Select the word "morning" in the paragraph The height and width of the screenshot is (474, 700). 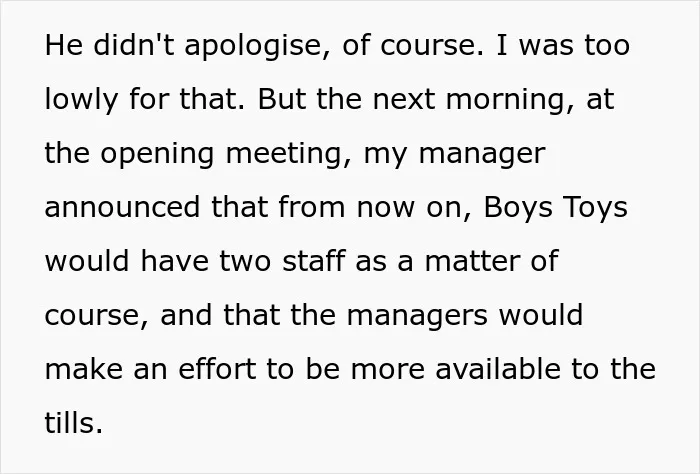tap(505, 100)
